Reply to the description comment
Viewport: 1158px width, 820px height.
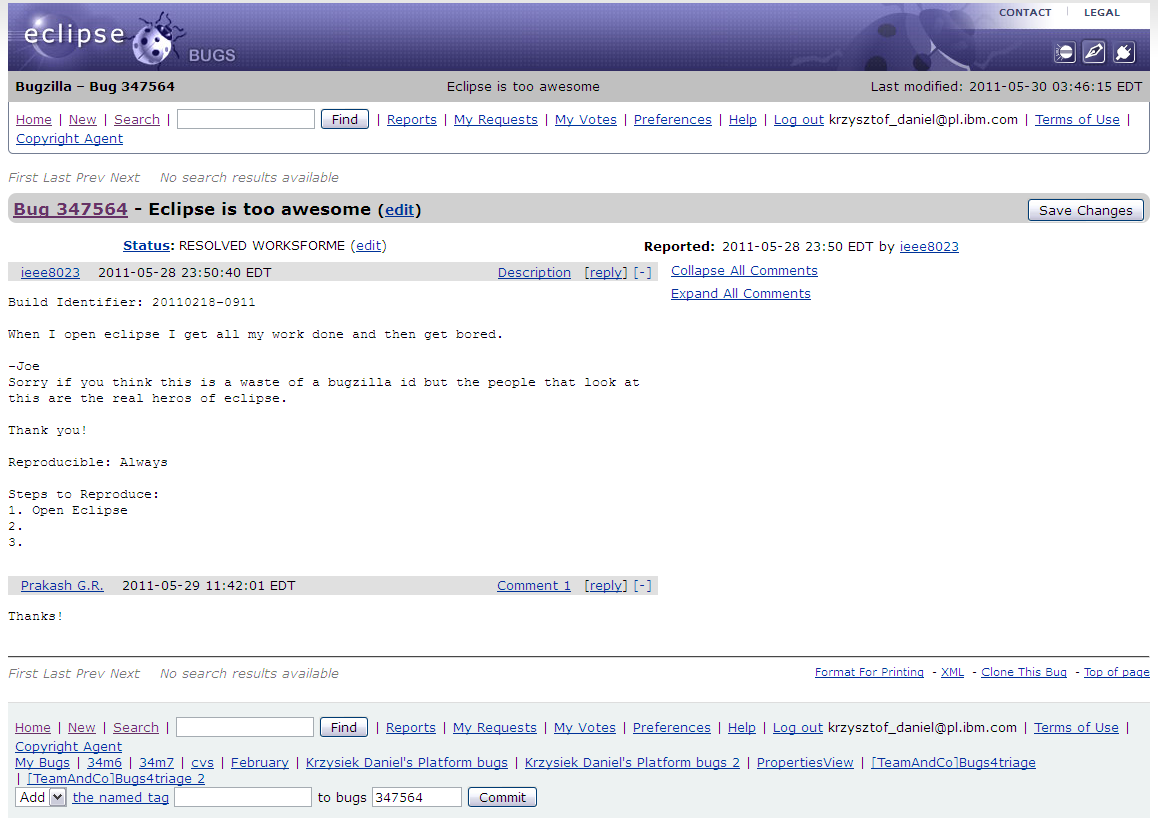click(606, 273)
